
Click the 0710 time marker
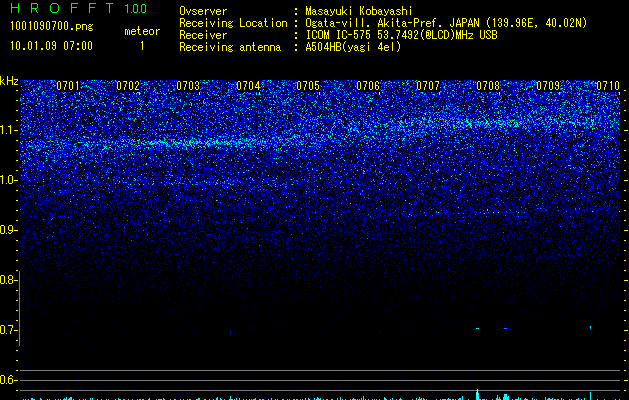[608, 86]
